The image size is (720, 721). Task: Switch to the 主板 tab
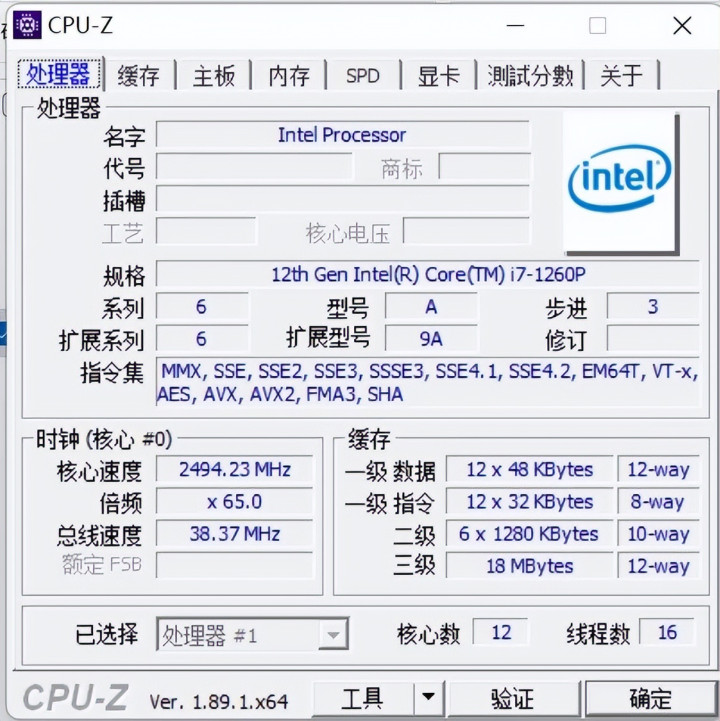[x=214, y=75]
